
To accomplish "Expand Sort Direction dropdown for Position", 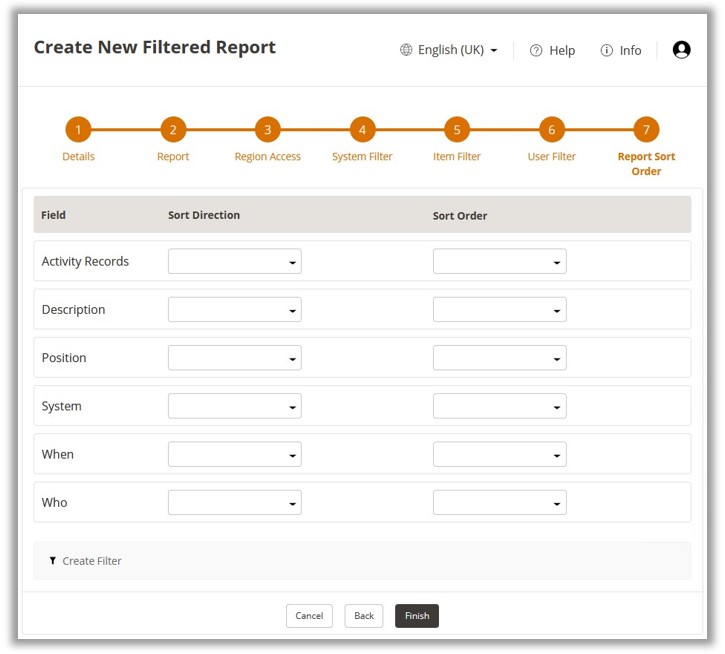I will click(x=235, y=358).
